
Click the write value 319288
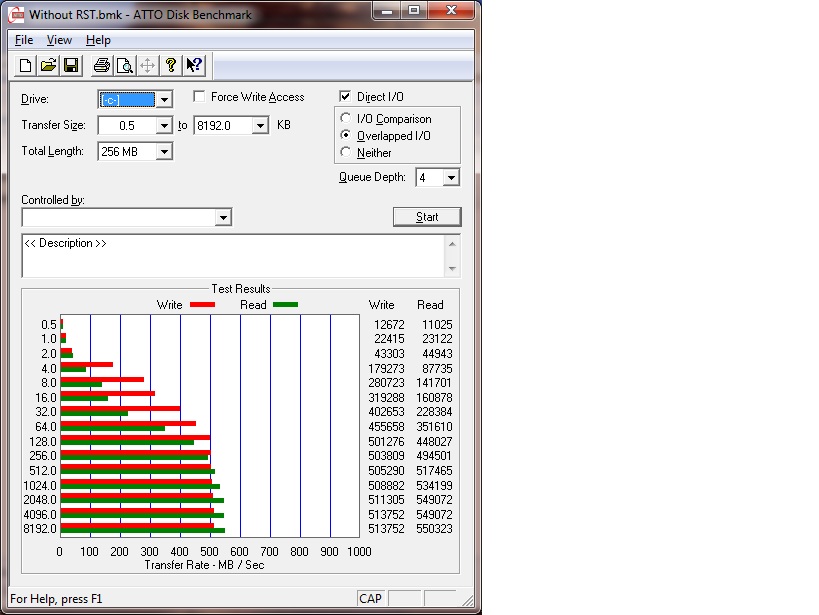click(387, 398)
